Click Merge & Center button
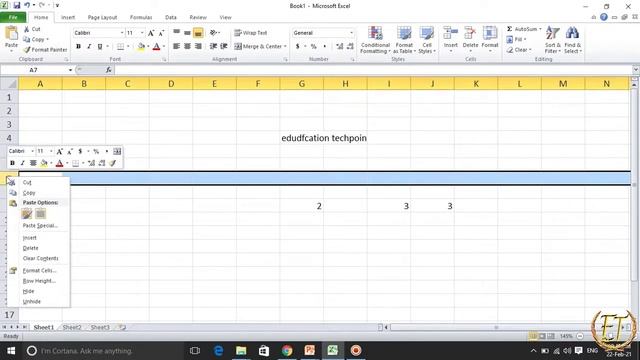640x360 pixels. 258,47
